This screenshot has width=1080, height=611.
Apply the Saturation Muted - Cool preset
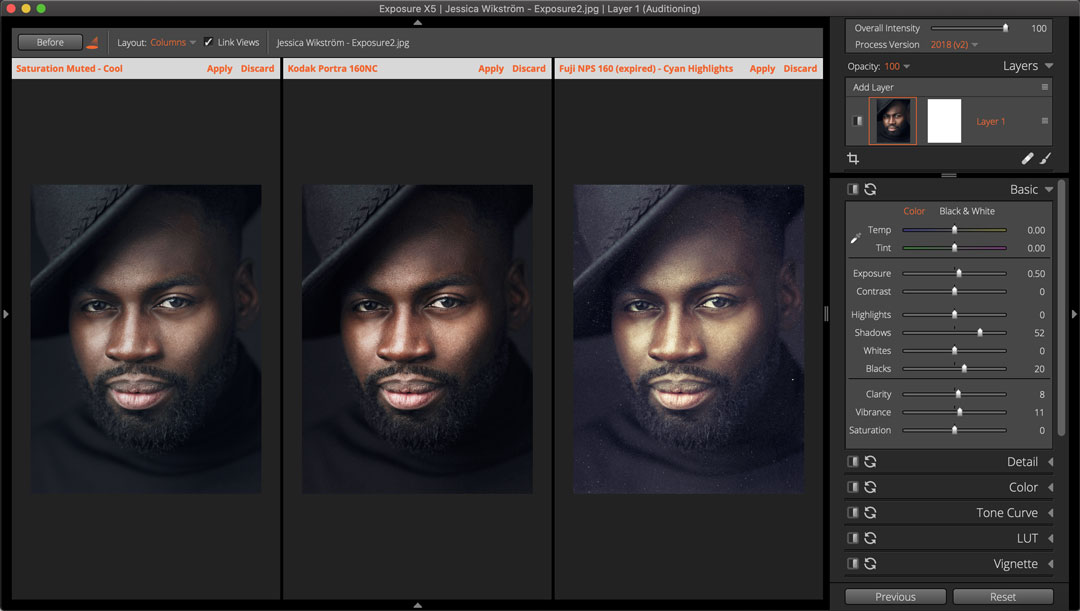point(220,69)
